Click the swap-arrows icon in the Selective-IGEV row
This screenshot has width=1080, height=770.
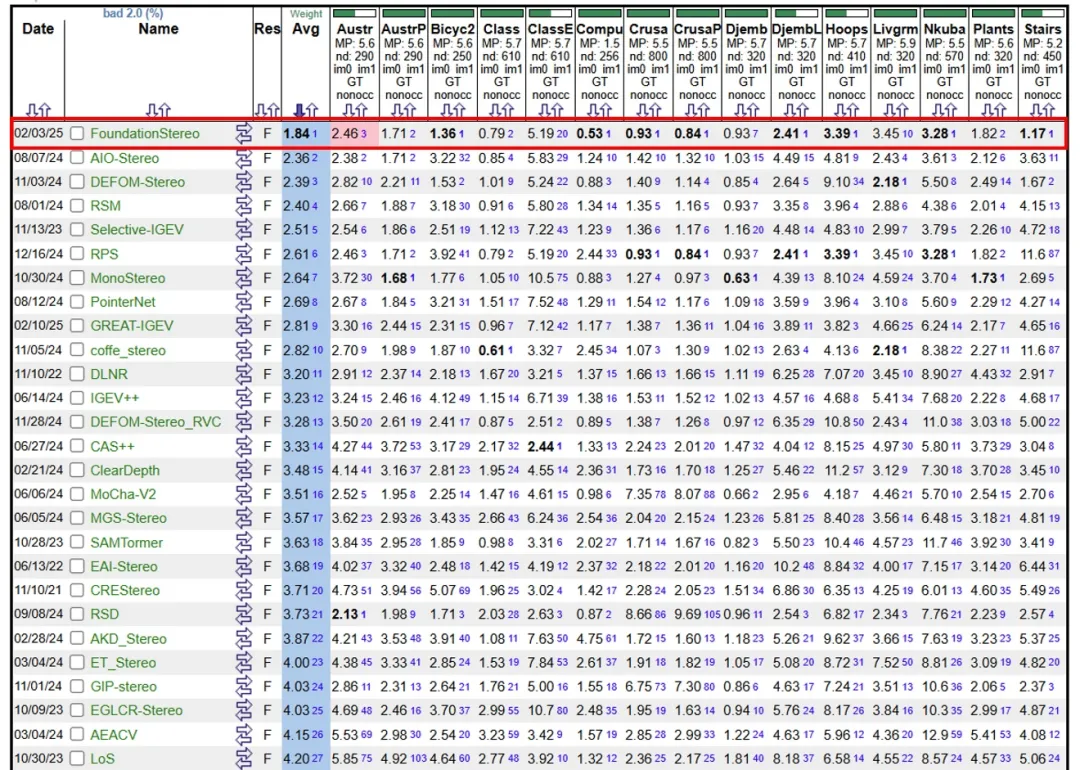click(243, 230)
